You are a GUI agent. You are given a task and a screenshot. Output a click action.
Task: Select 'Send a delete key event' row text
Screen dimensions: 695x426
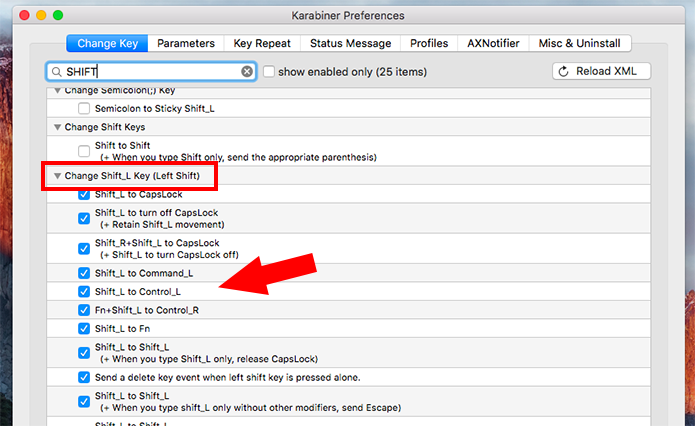(227, 378)
